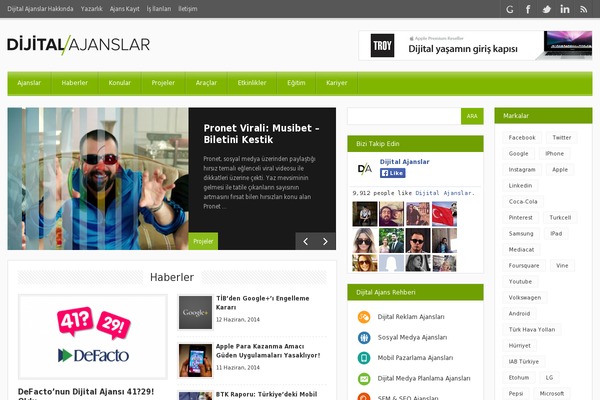Open Dijital Ajanslar Hakkında top link
600x400 pixels.
tap(40, 9)
